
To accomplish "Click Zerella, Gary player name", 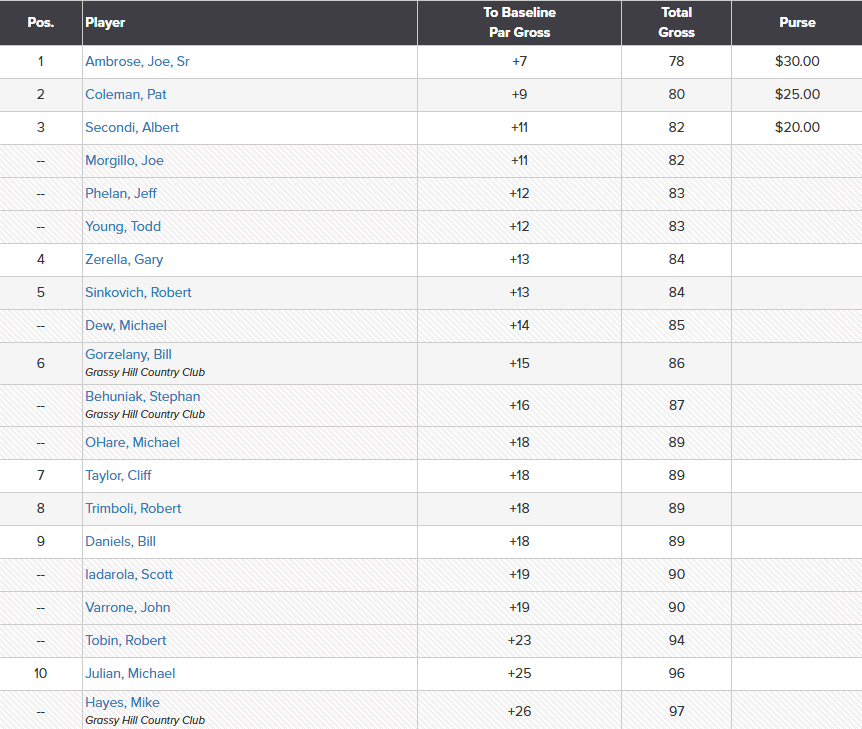I will (x=124, y=259).
